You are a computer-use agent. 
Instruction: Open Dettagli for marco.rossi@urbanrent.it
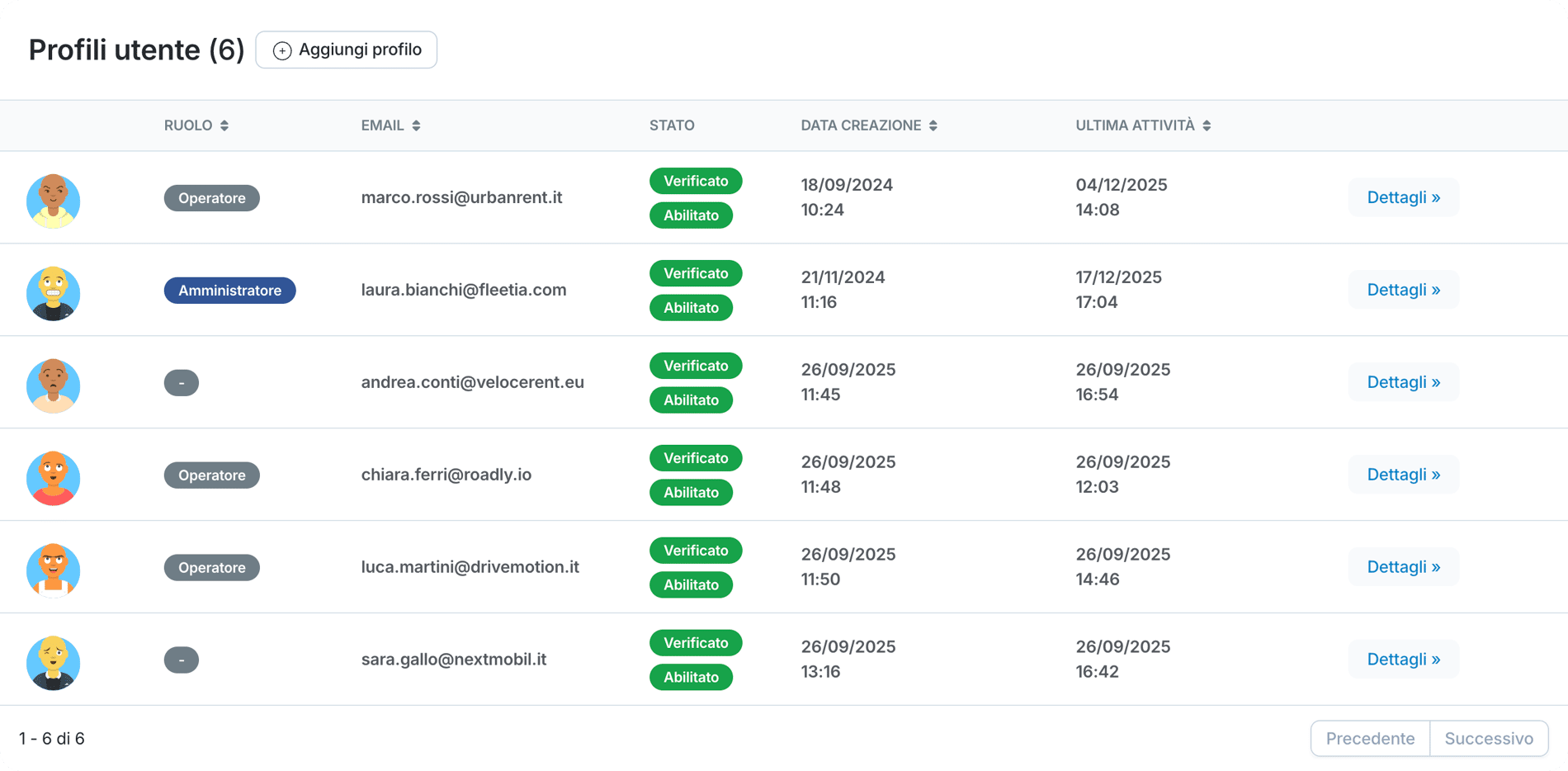[x=1403, y=197]
